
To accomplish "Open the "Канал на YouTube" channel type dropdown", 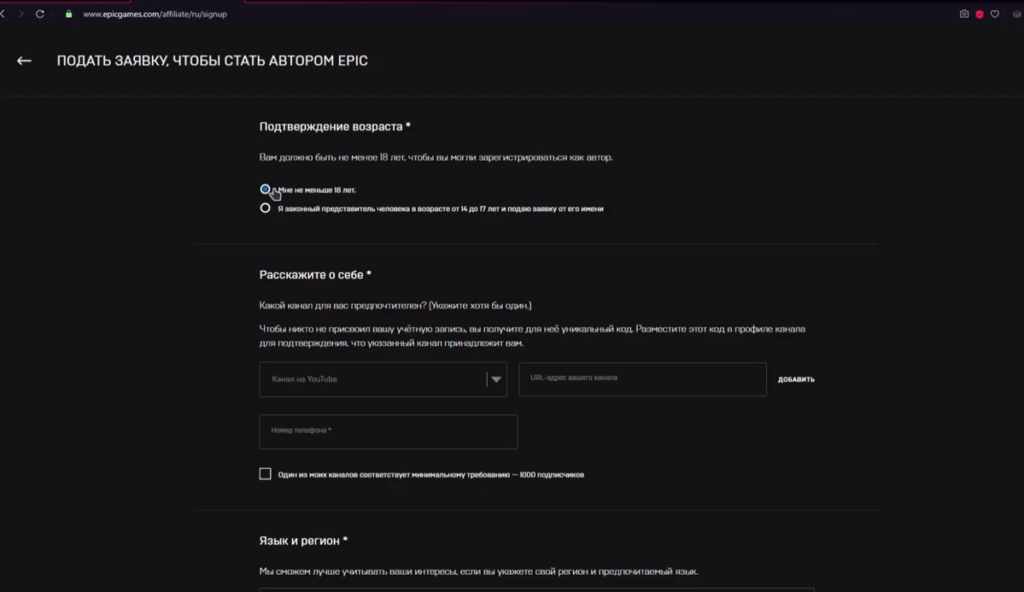I will (372, 379).
